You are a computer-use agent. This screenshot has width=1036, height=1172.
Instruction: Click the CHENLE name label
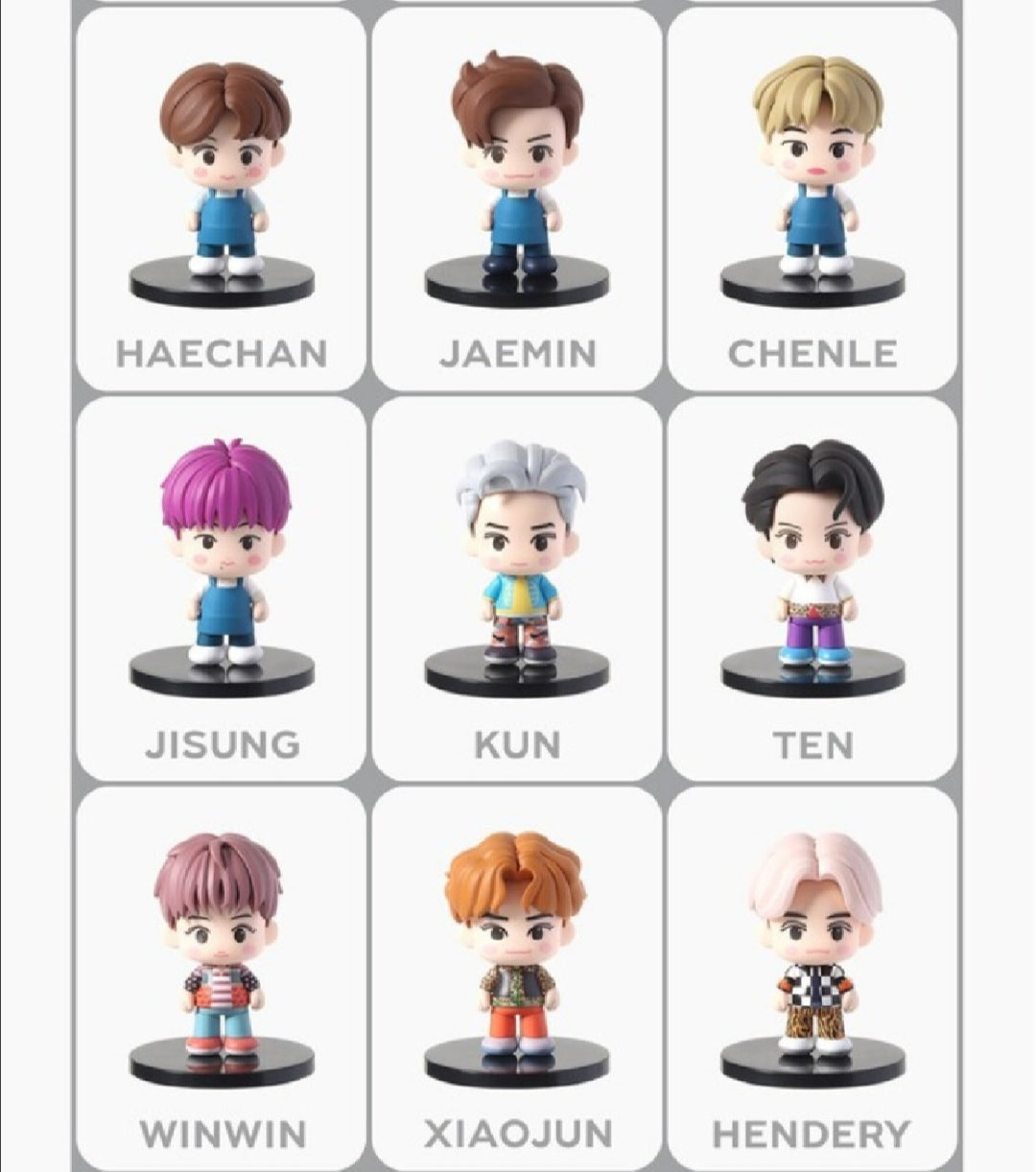(813, 354)
